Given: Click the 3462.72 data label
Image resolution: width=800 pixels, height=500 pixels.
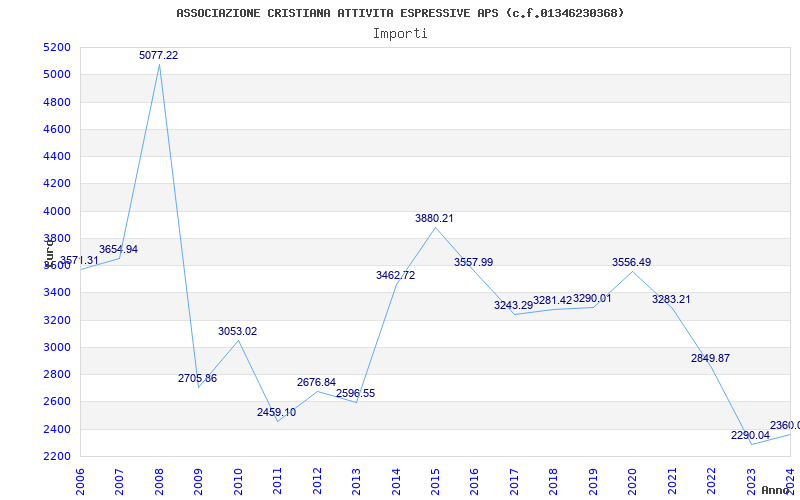Looking at the screenshot, I should [395, 276].
